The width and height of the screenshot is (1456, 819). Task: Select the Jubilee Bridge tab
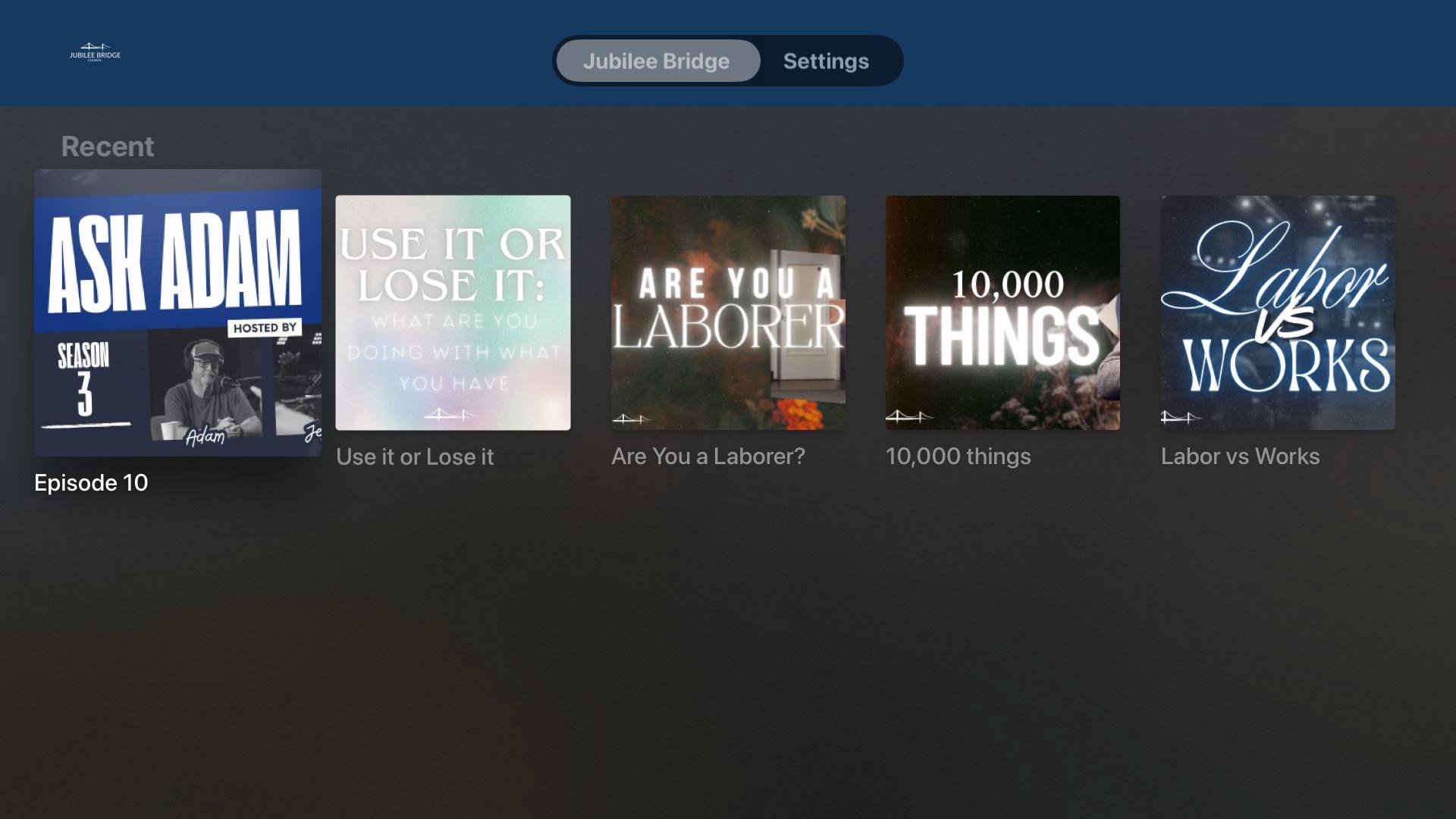click(657, 61)
